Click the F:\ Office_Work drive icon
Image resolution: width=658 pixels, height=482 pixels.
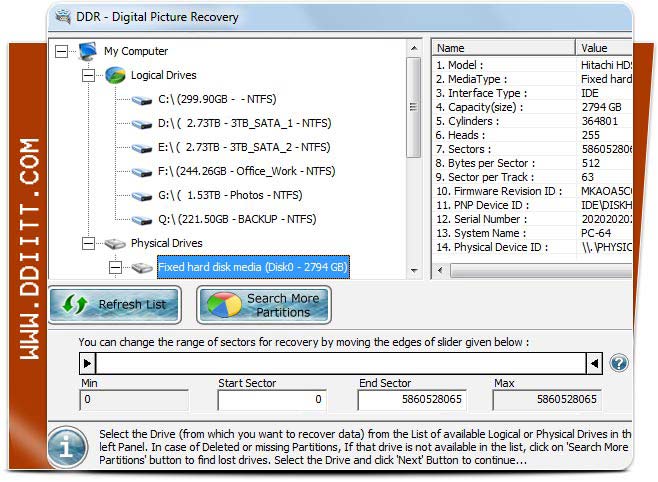[141, 172]
